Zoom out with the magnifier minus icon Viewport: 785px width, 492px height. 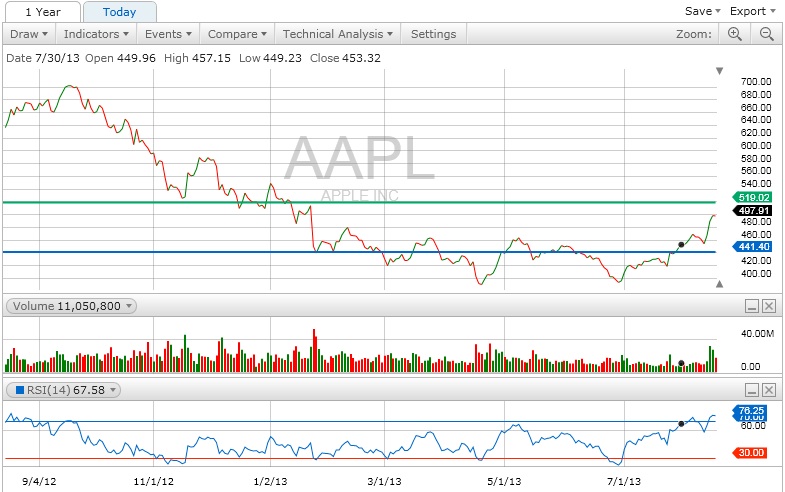click(x=766, y=34)
